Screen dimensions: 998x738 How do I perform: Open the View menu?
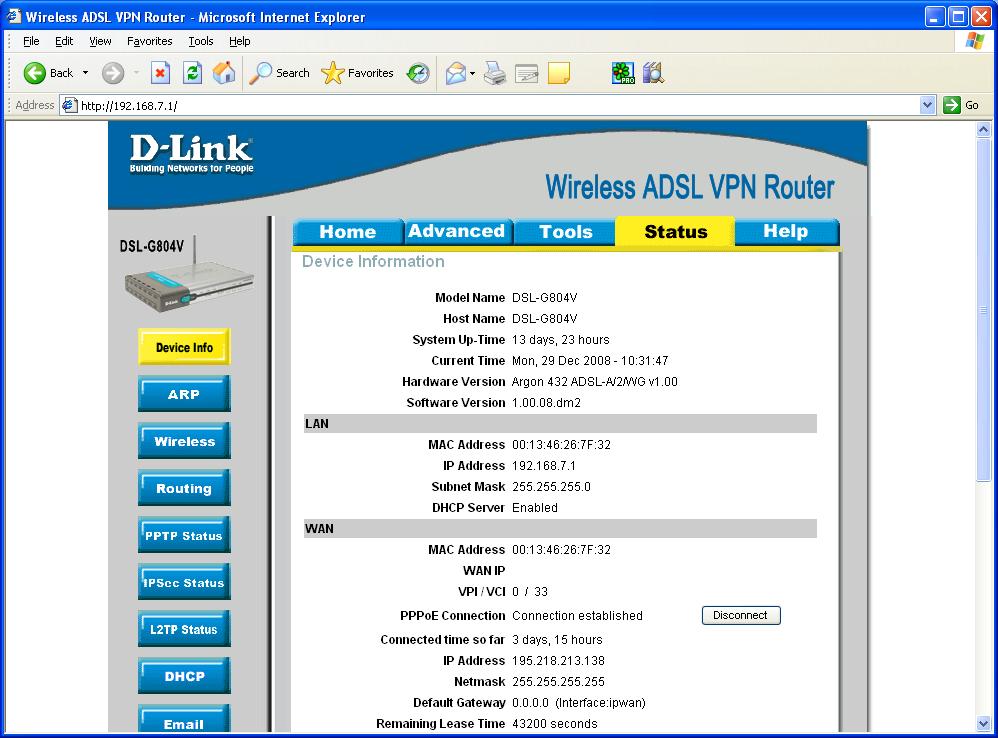[x=100, y=41]
